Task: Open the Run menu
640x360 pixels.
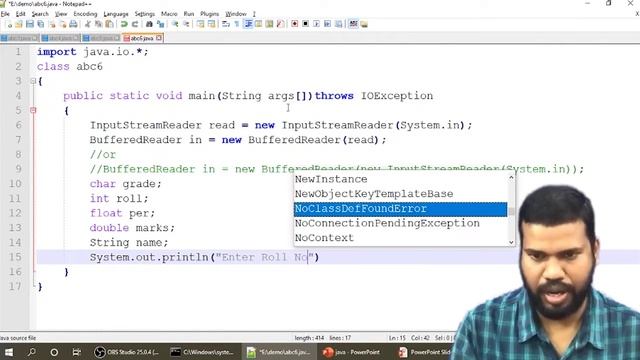Action: pos(189,14)
